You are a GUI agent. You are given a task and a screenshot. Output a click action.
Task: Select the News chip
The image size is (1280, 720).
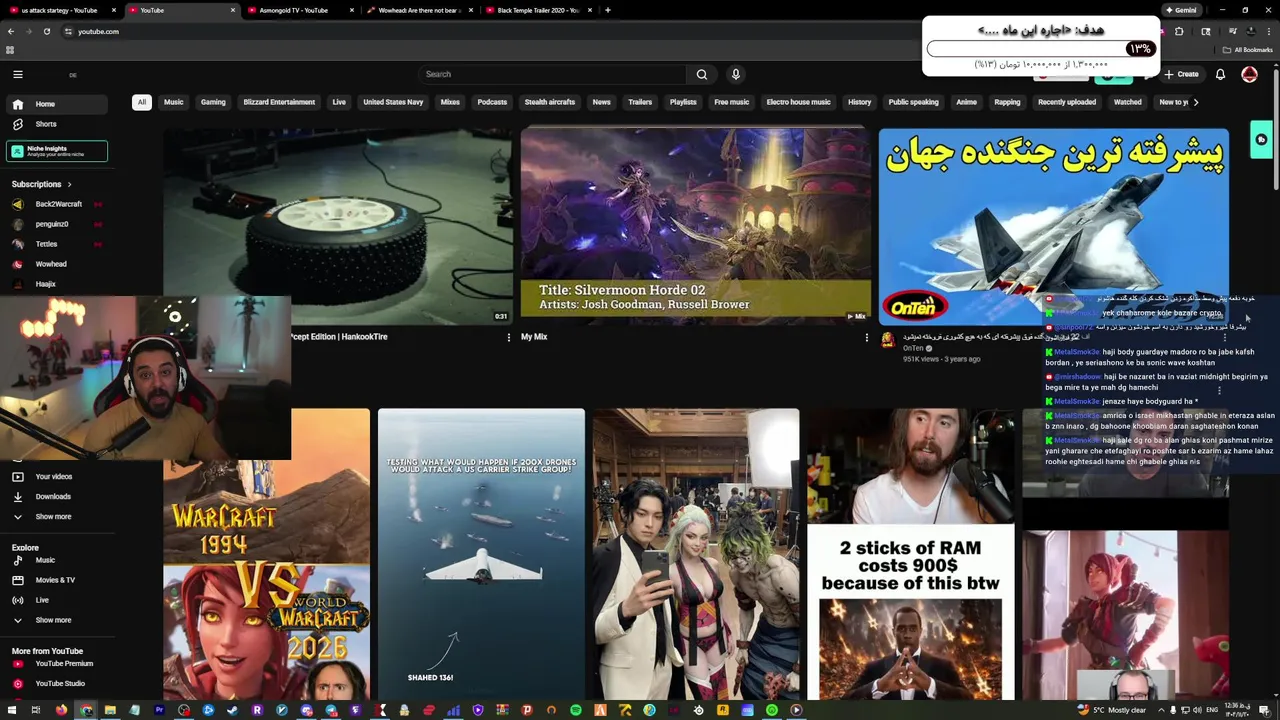tap(601, 102)
